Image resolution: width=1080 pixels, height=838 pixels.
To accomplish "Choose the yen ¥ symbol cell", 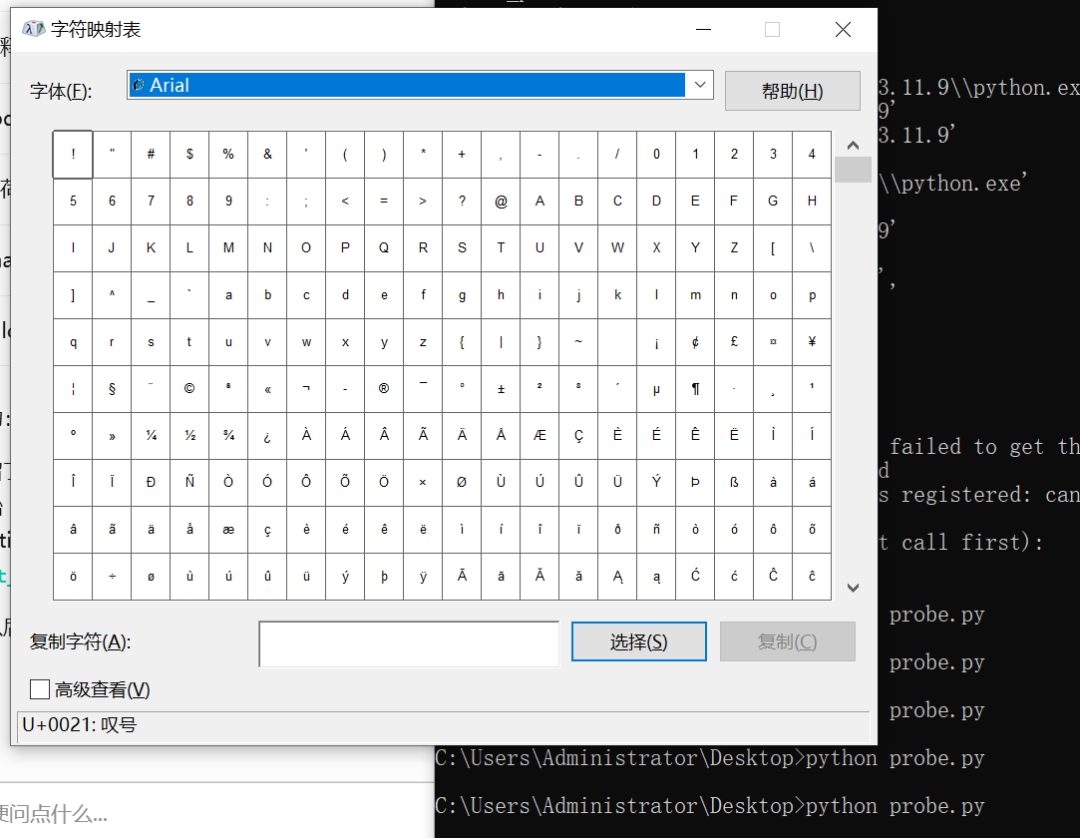I will [x=812, y=342].
